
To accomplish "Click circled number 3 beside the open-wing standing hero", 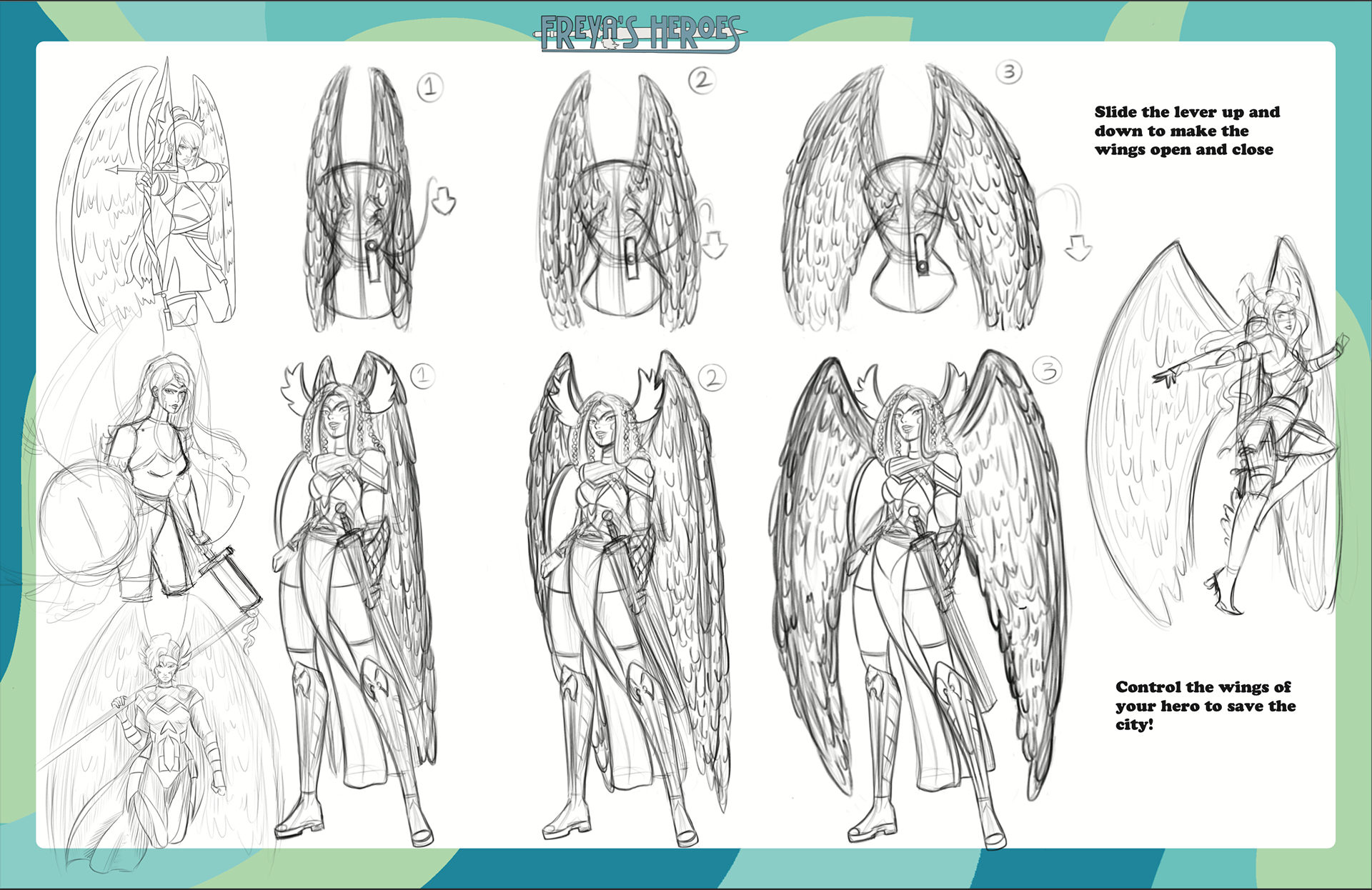I will click(x=1048, y=370).
